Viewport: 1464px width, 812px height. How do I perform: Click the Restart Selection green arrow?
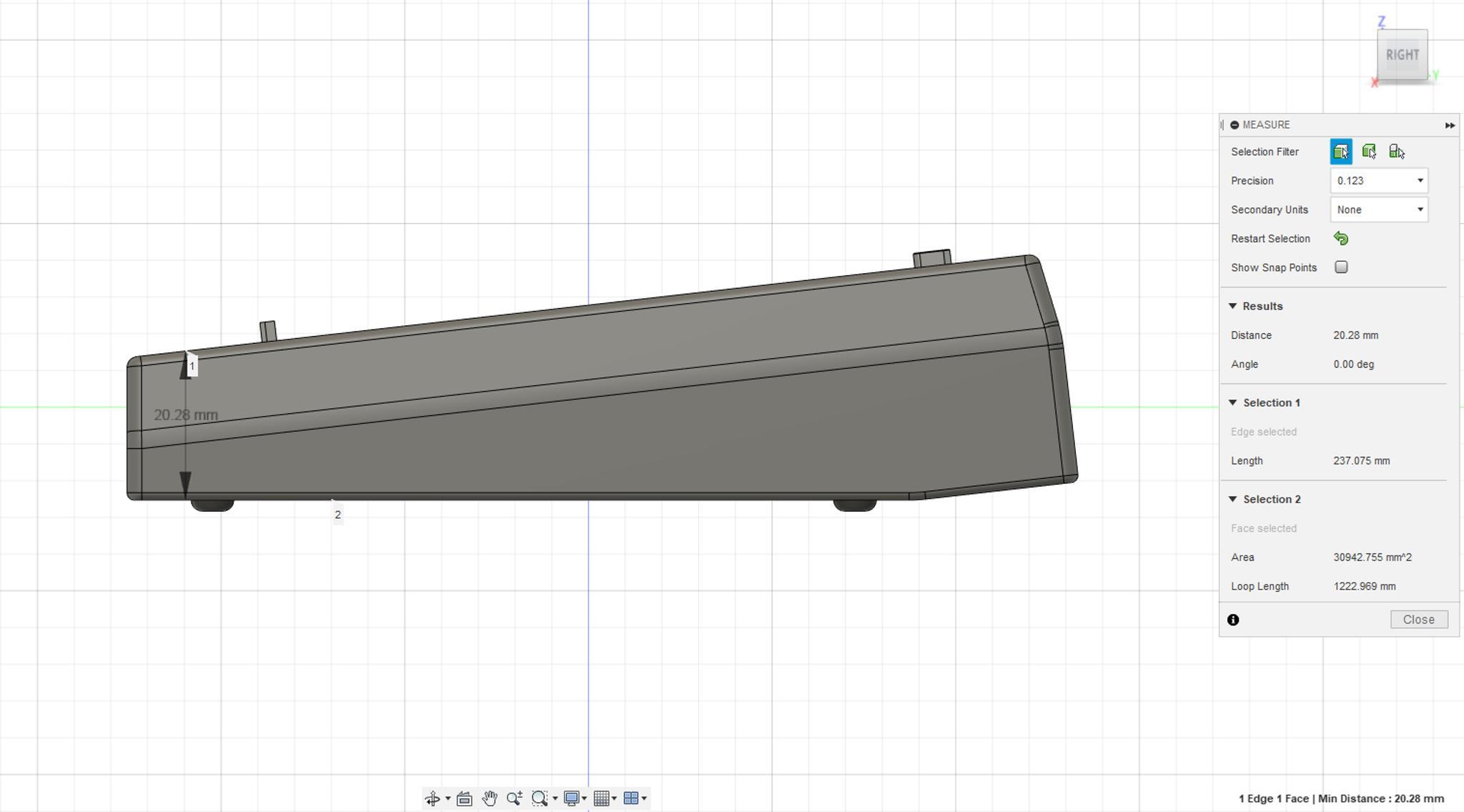[x=1341, y=239]
